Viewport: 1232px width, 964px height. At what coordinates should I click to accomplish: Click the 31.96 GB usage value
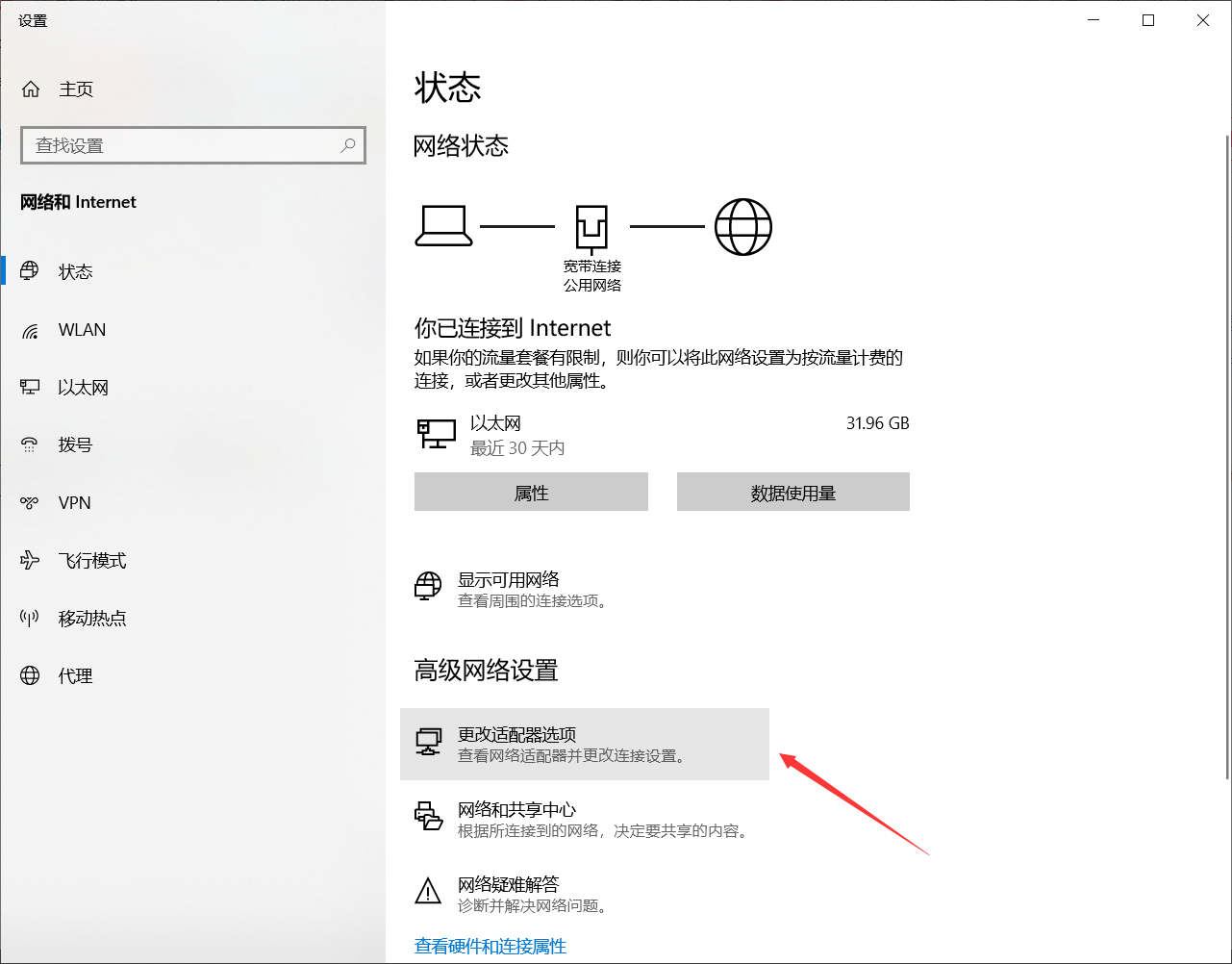[877, 423]
